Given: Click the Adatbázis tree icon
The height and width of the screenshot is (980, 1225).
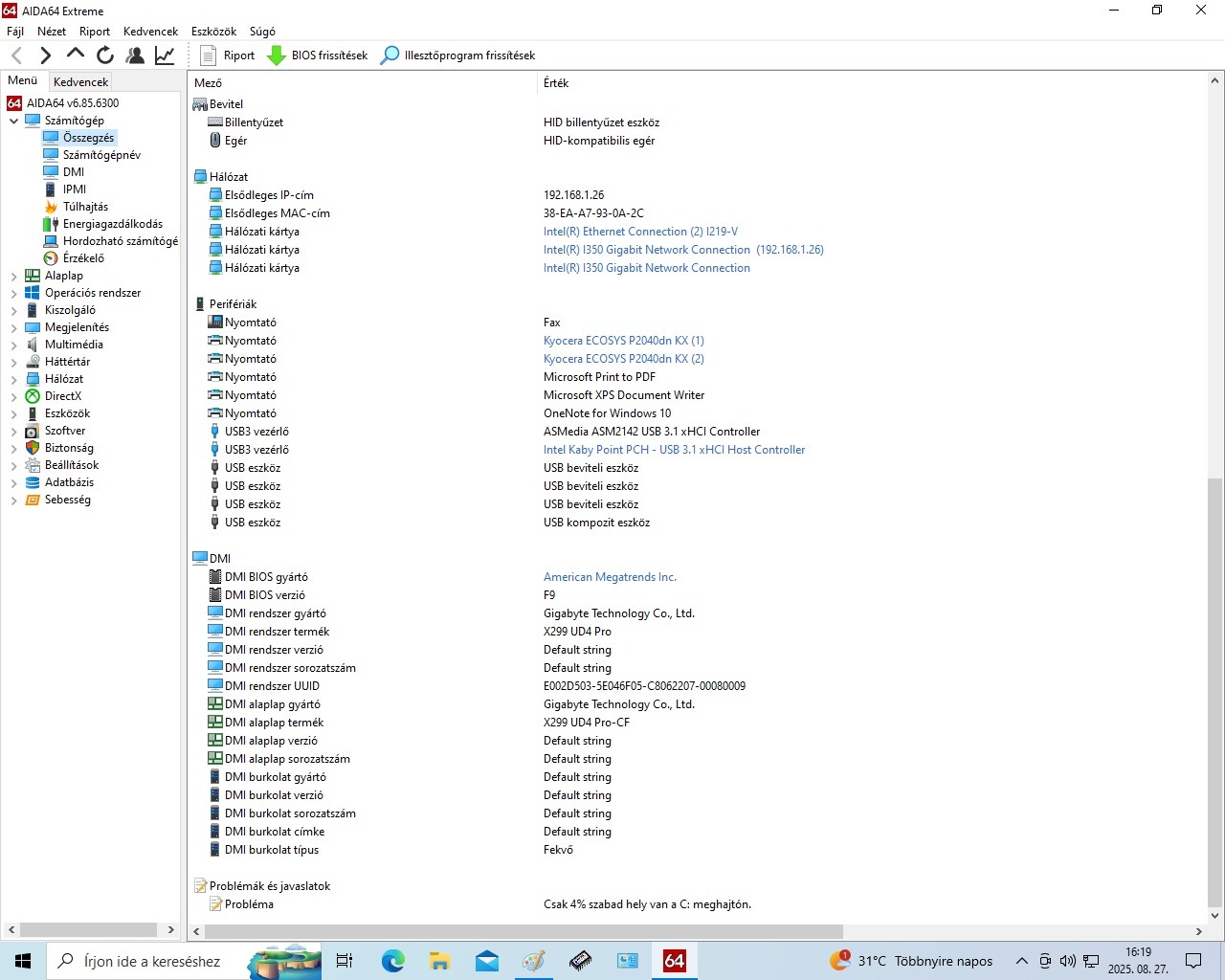Looking at the screenshot, I should 33,482.
